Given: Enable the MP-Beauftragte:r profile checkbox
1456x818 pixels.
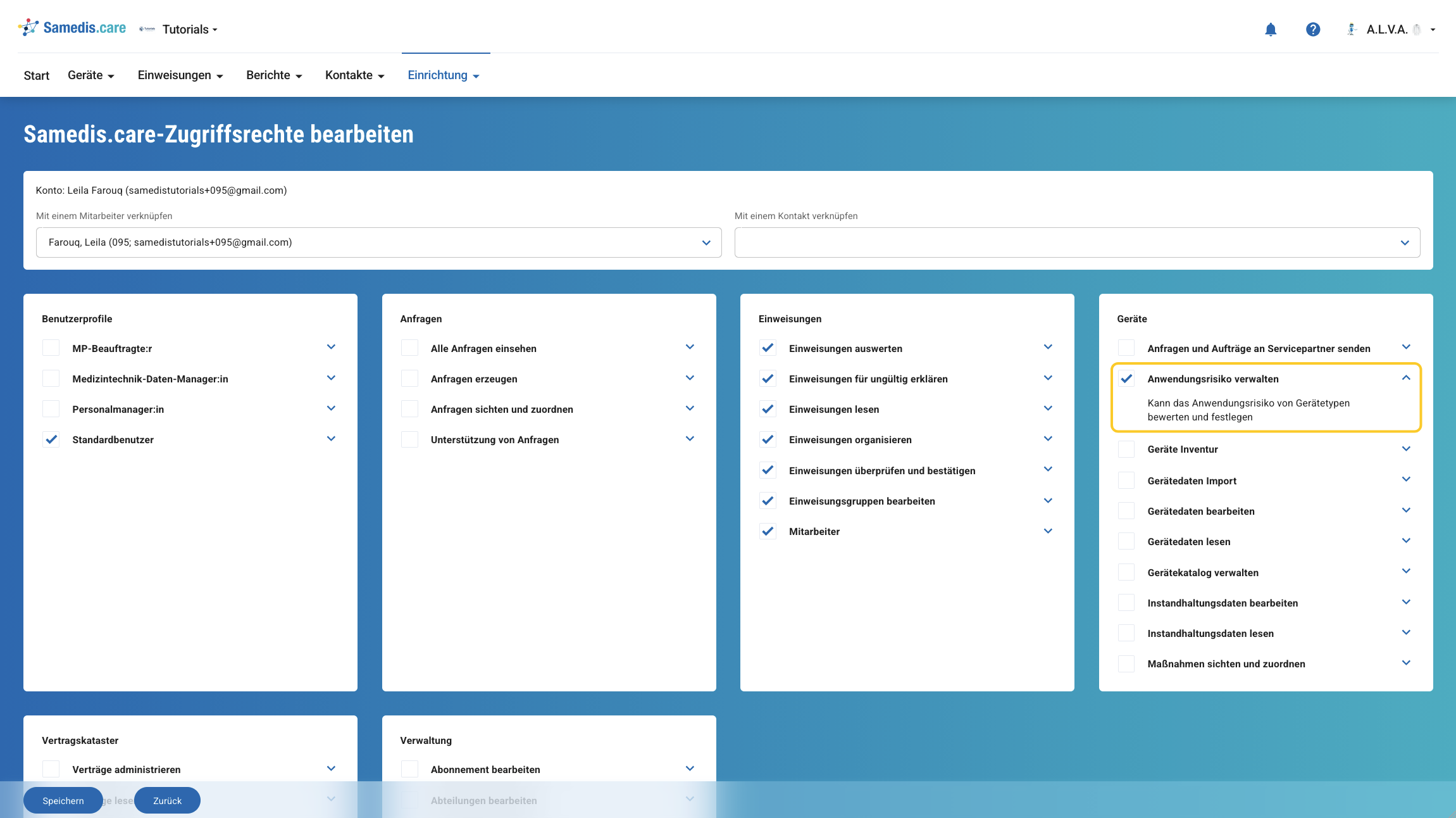Looking at the screenshot, I should 51,348.
